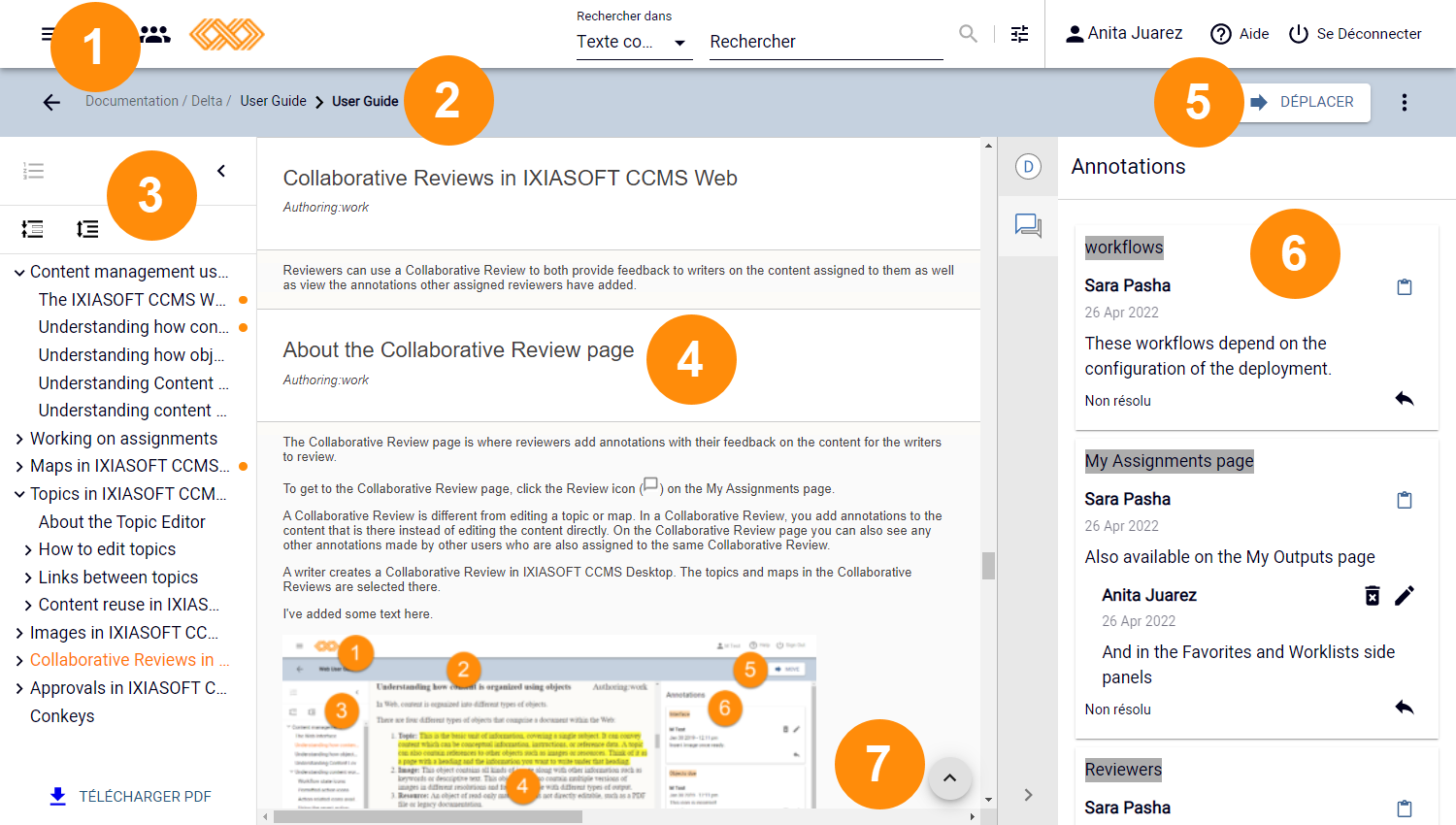The width and height of the screenshot is (1456, 825).
Task: Edit Anita Juarez's reply comment
Action: coord(1405,596)
